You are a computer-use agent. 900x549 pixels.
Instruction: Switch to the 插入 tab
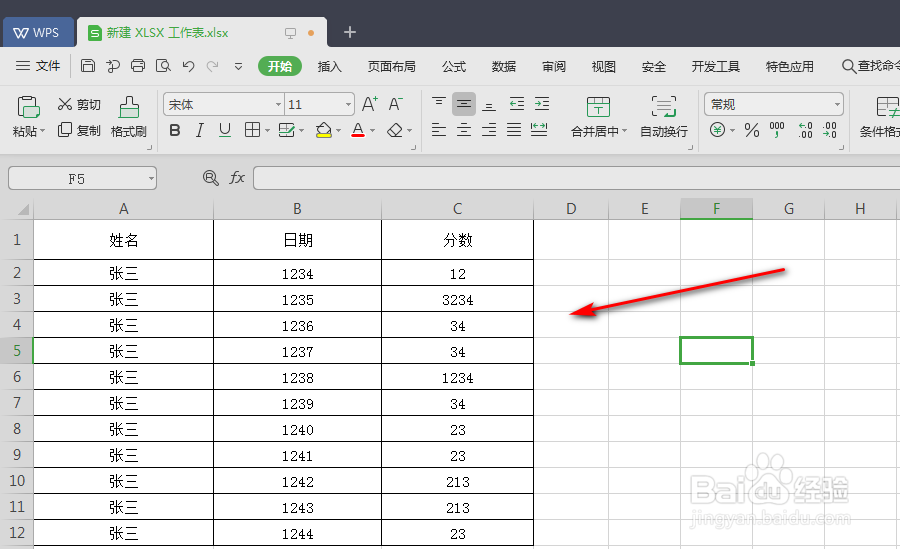pos(329,67)
